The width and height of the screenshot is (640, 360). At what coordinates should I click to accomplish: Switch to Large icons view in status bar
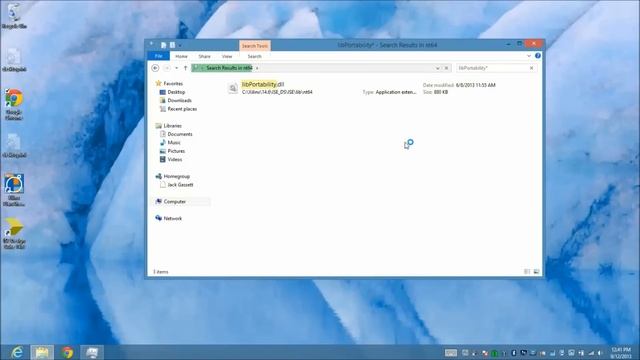click(536, 271)
